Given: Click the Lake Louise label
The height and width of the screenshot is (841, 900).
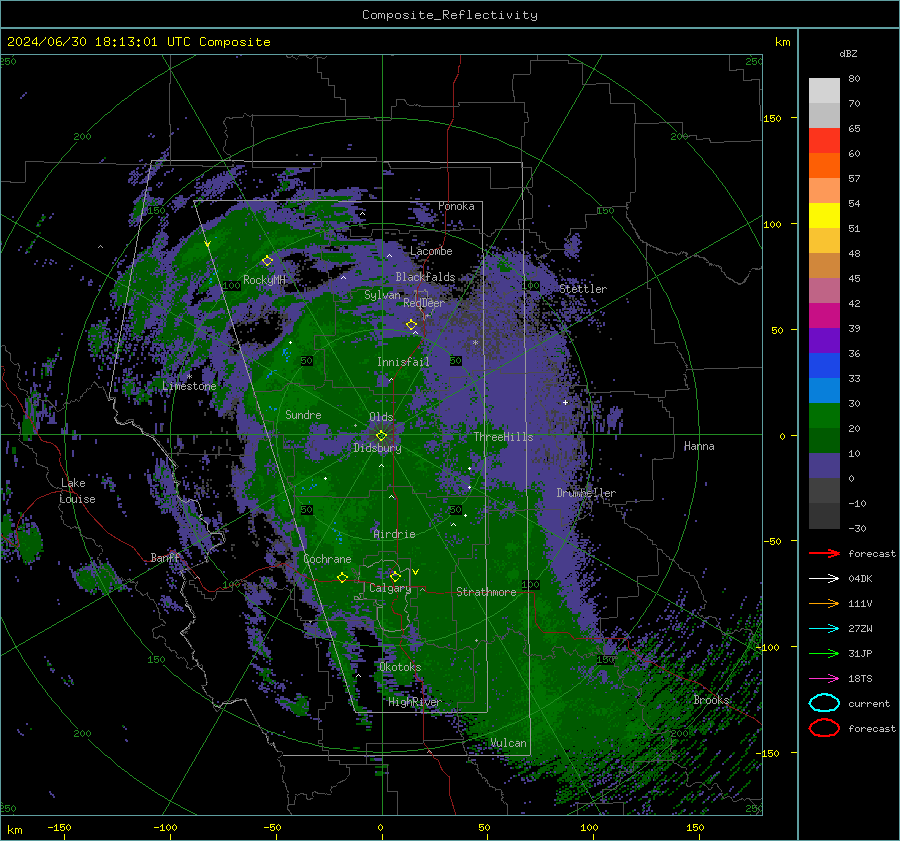Looking at the screenshot, I should (77, 491).
